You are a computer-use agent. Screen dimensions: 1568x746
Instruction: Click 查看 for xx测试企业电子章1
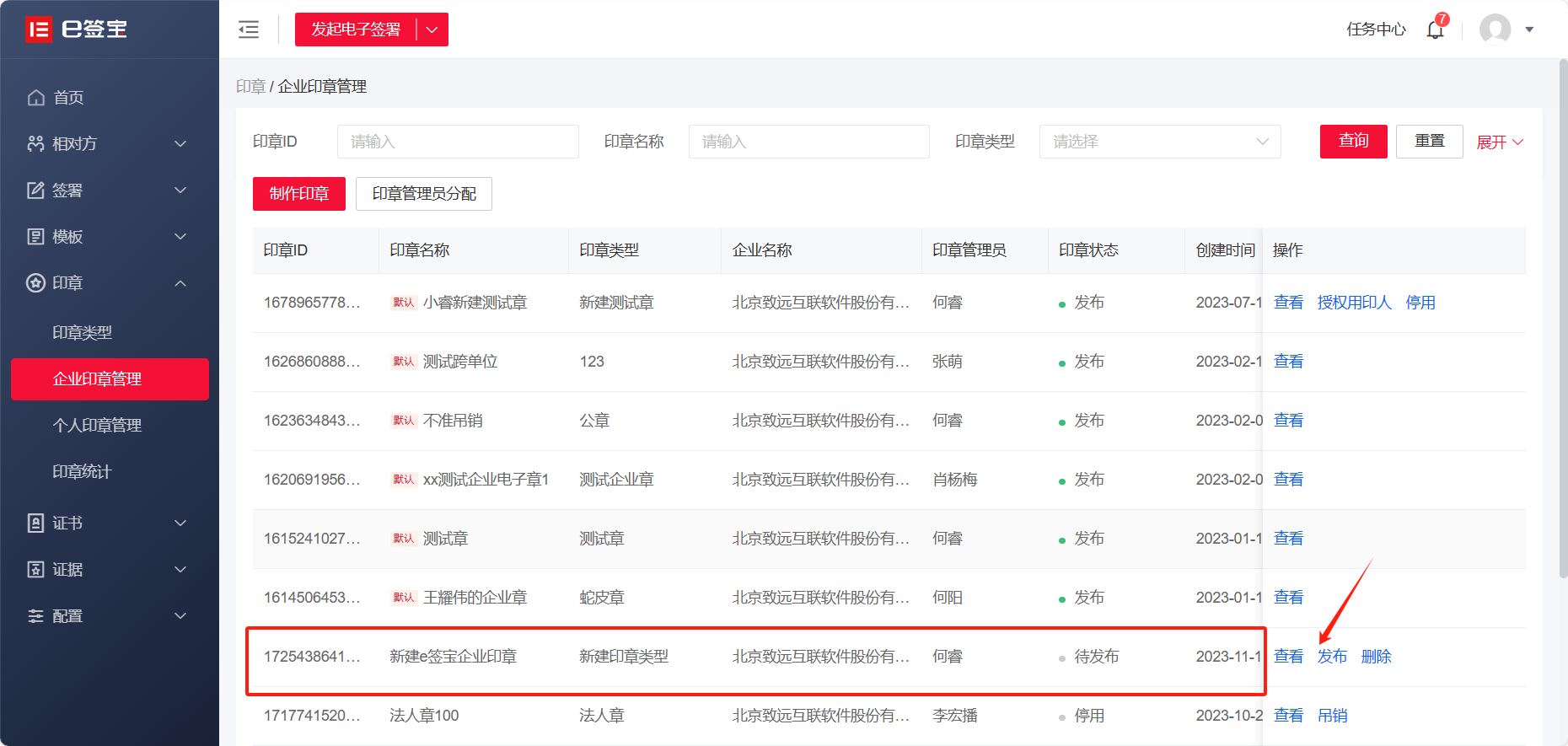coord(1288,480)
